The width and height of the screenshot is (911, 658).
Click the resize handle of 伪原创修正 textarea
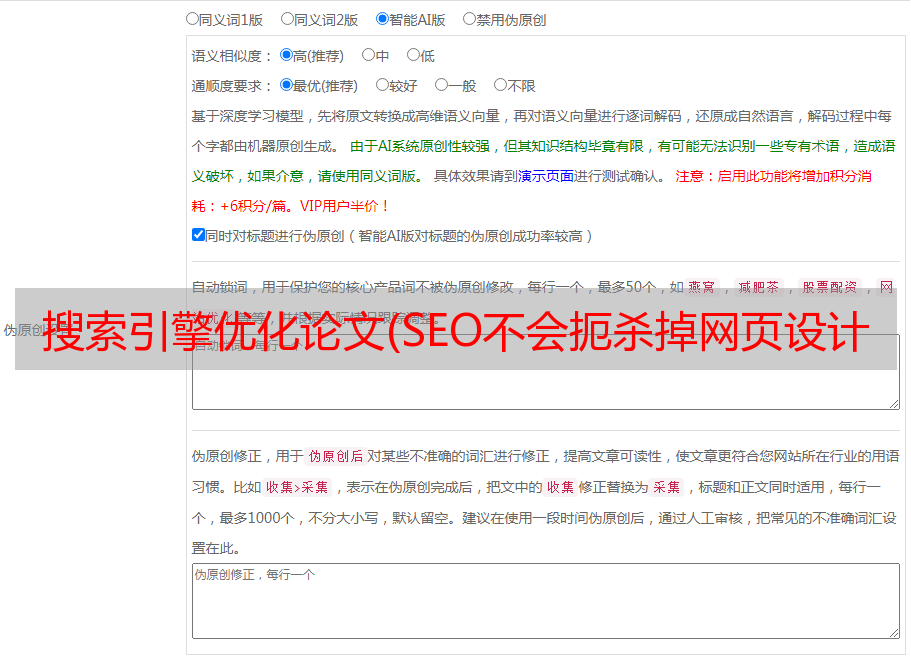(894, 634)
